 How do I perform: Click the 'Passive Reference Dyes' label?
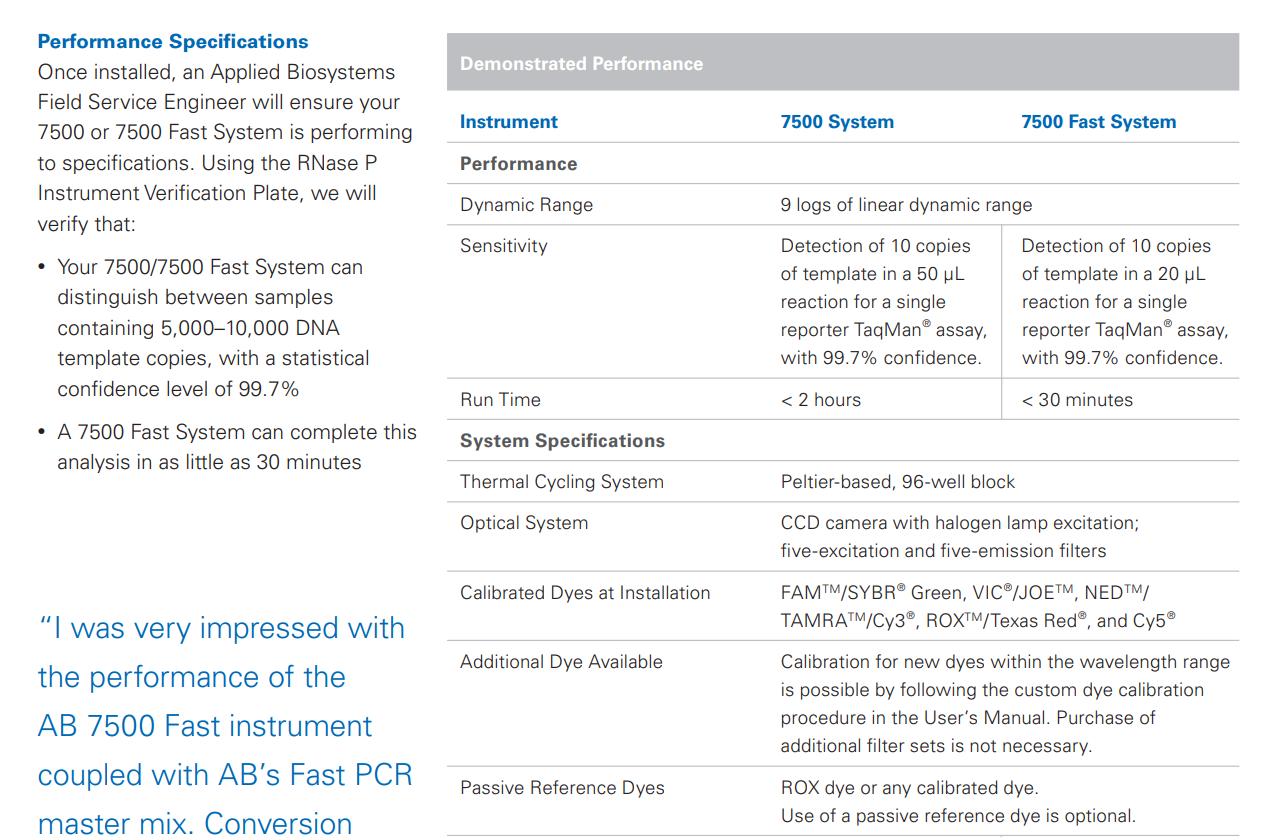click(562, 788)
